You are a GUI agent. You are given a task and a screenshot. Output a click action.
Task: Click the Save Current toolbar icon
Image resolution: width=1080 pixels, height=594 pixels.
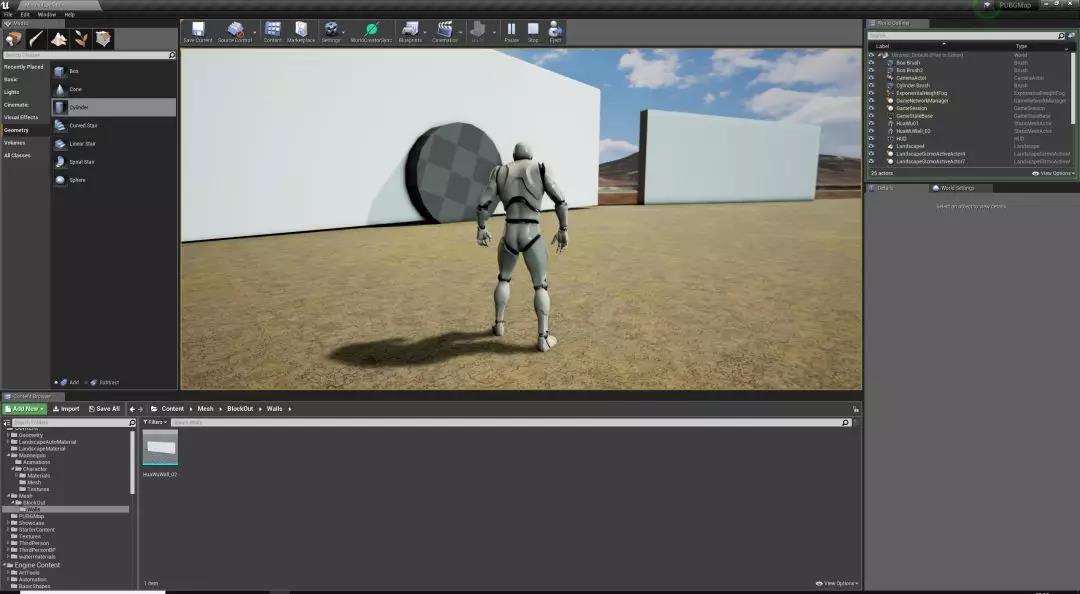[x=198, y=32]
